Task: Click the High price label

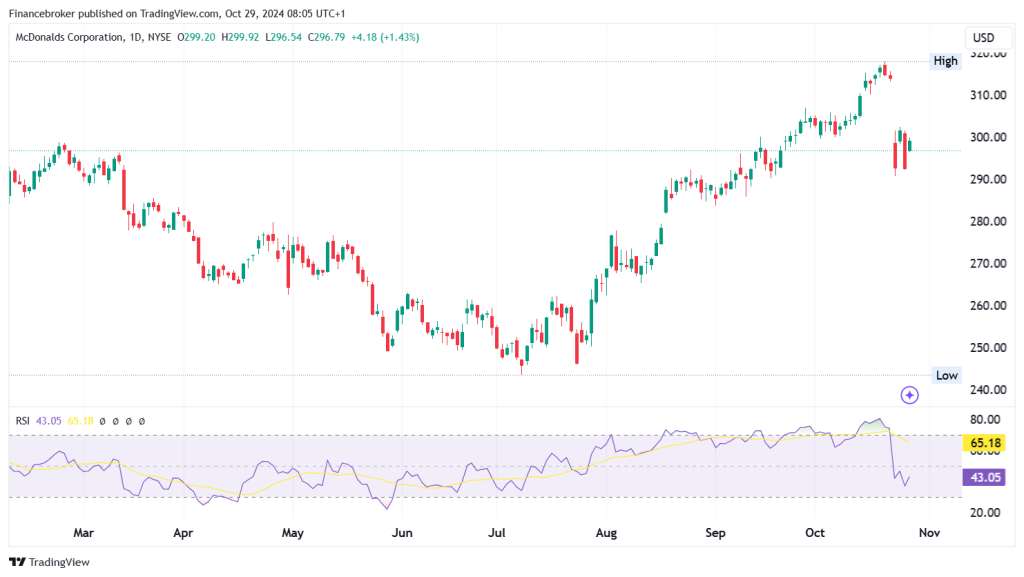Action: tap(945, 61)
